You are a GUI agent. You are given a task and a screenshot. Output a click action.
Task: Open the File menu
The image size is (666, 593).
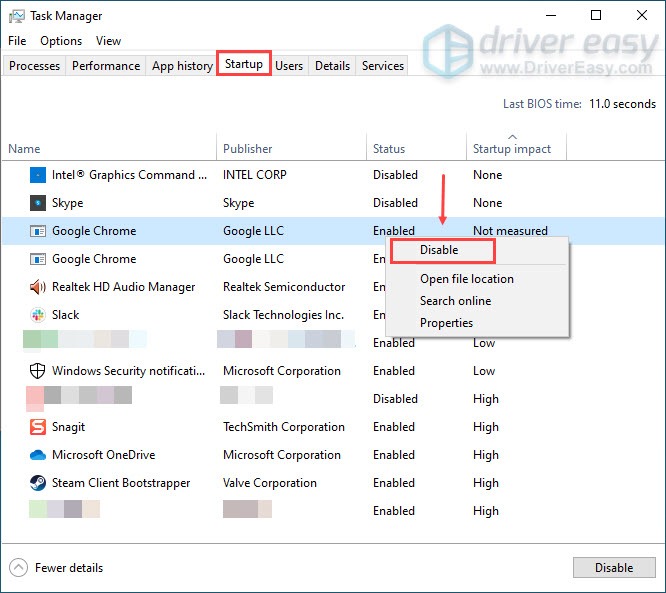click(17, 41)
